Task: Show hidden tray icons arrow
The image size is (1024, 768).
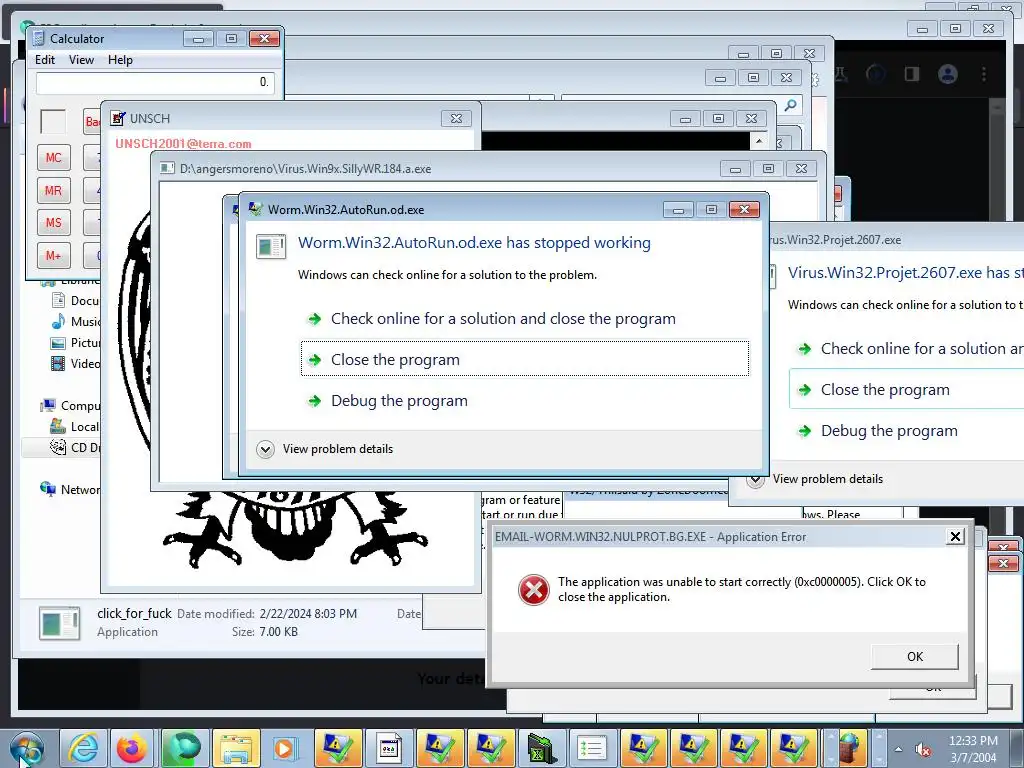Action: [899, 749]
